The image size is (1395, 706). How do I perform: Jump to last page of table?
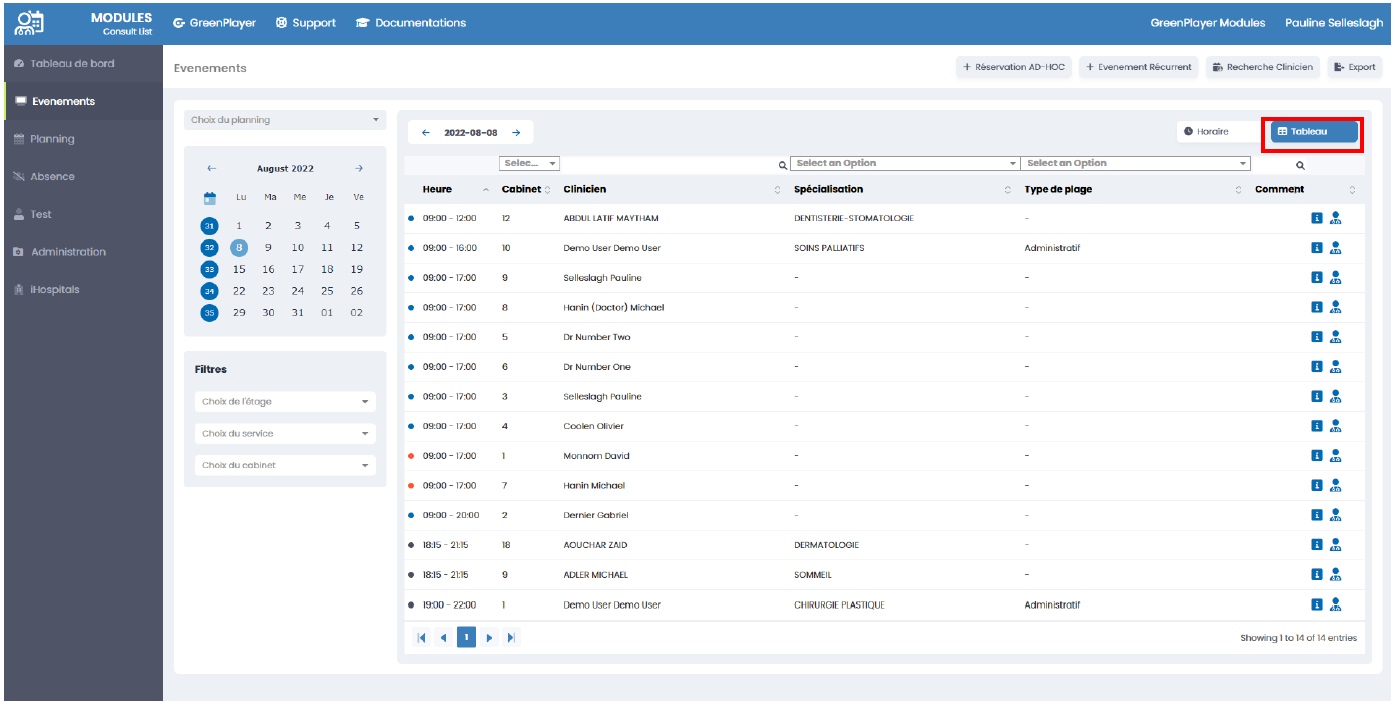pos(511,637)
